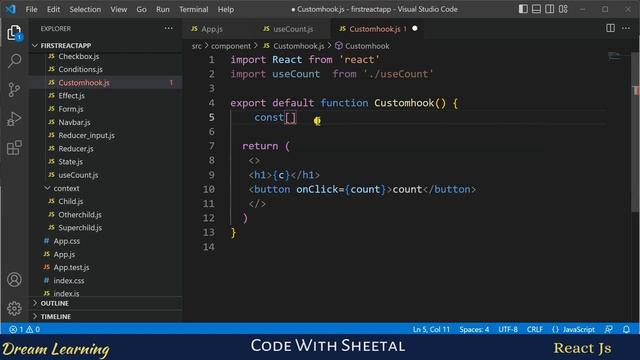Click the Customhook.js breadcrumb item
640x360 pixels.
click(298, 46)
